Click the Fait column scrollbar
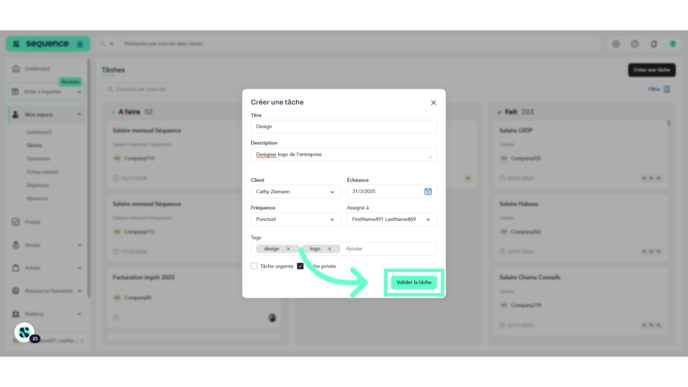Viewport: 688px width, 387px height. (x=669, y=124)
